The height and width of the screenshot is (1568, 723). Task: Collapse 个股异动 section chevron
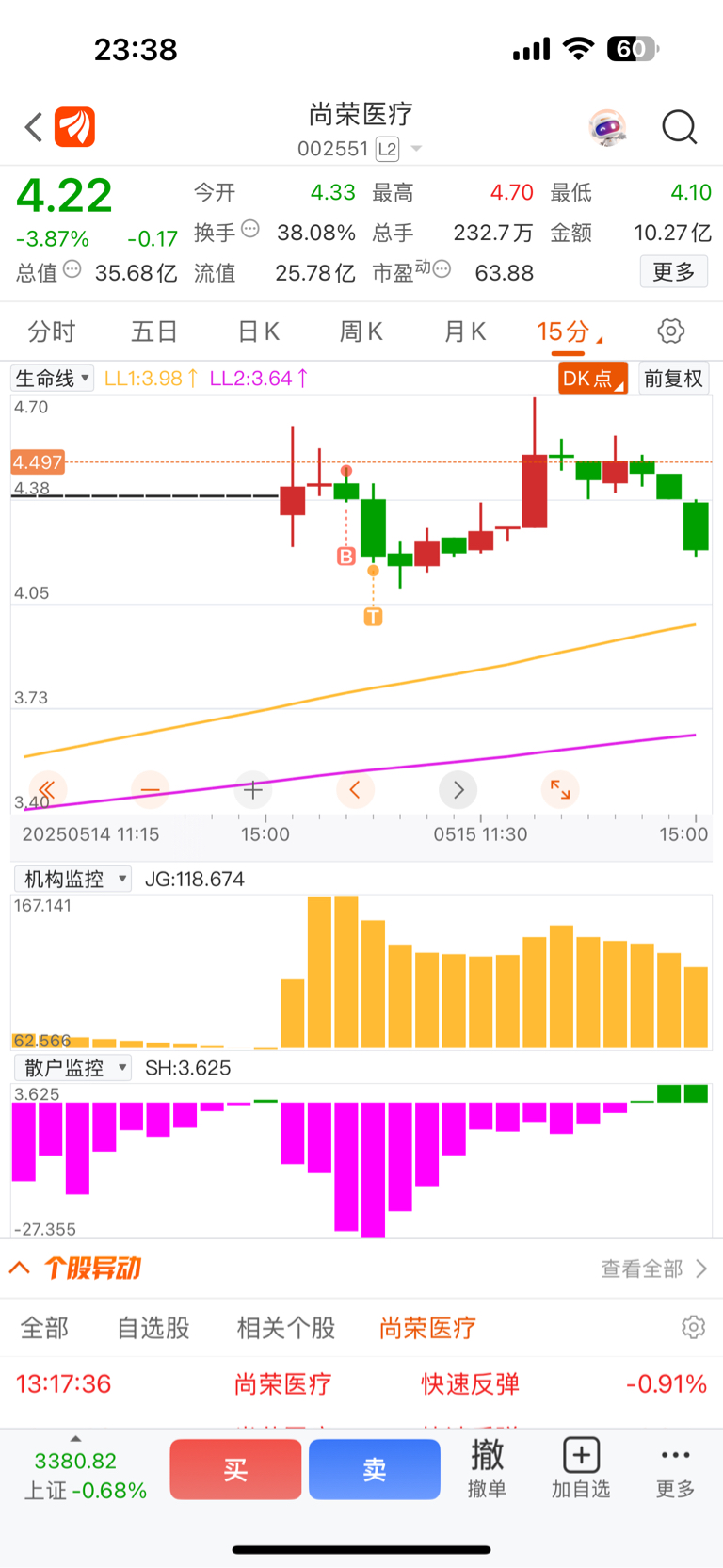(20, 1269)
